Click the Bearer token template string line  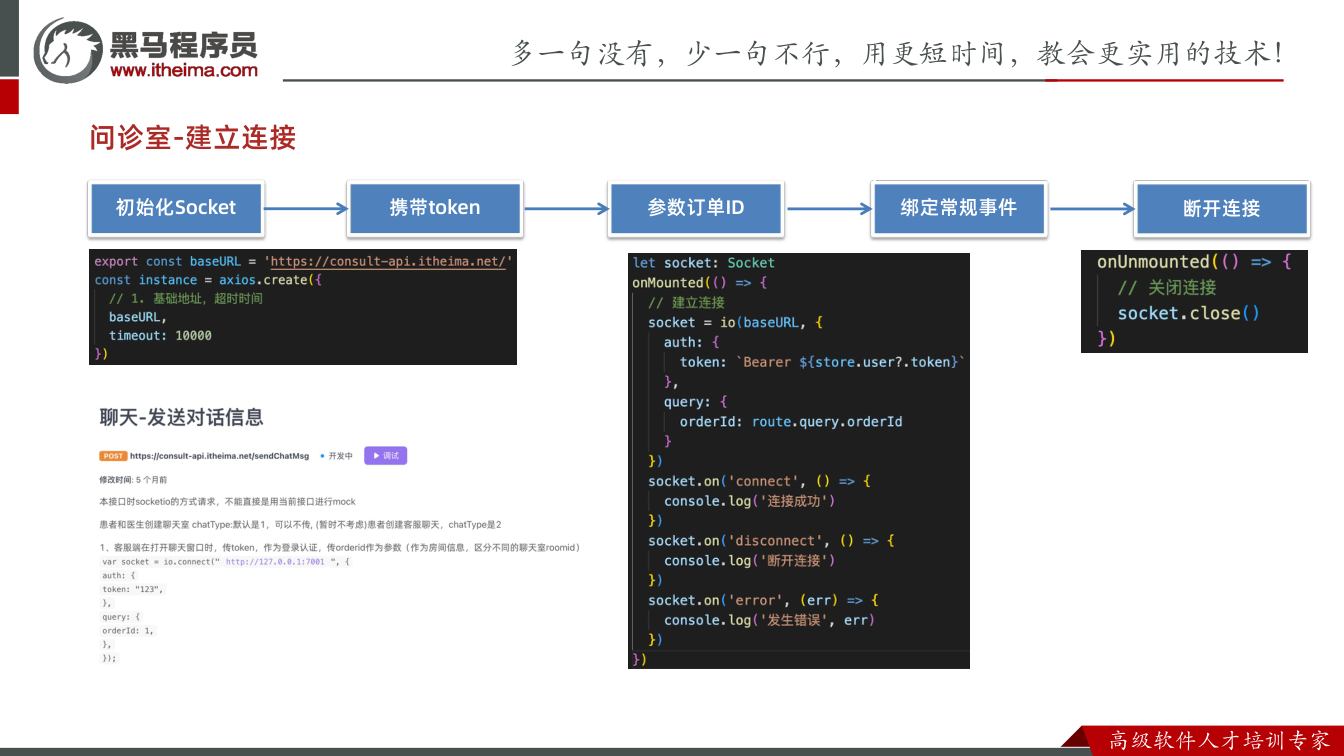pos(823,362)
